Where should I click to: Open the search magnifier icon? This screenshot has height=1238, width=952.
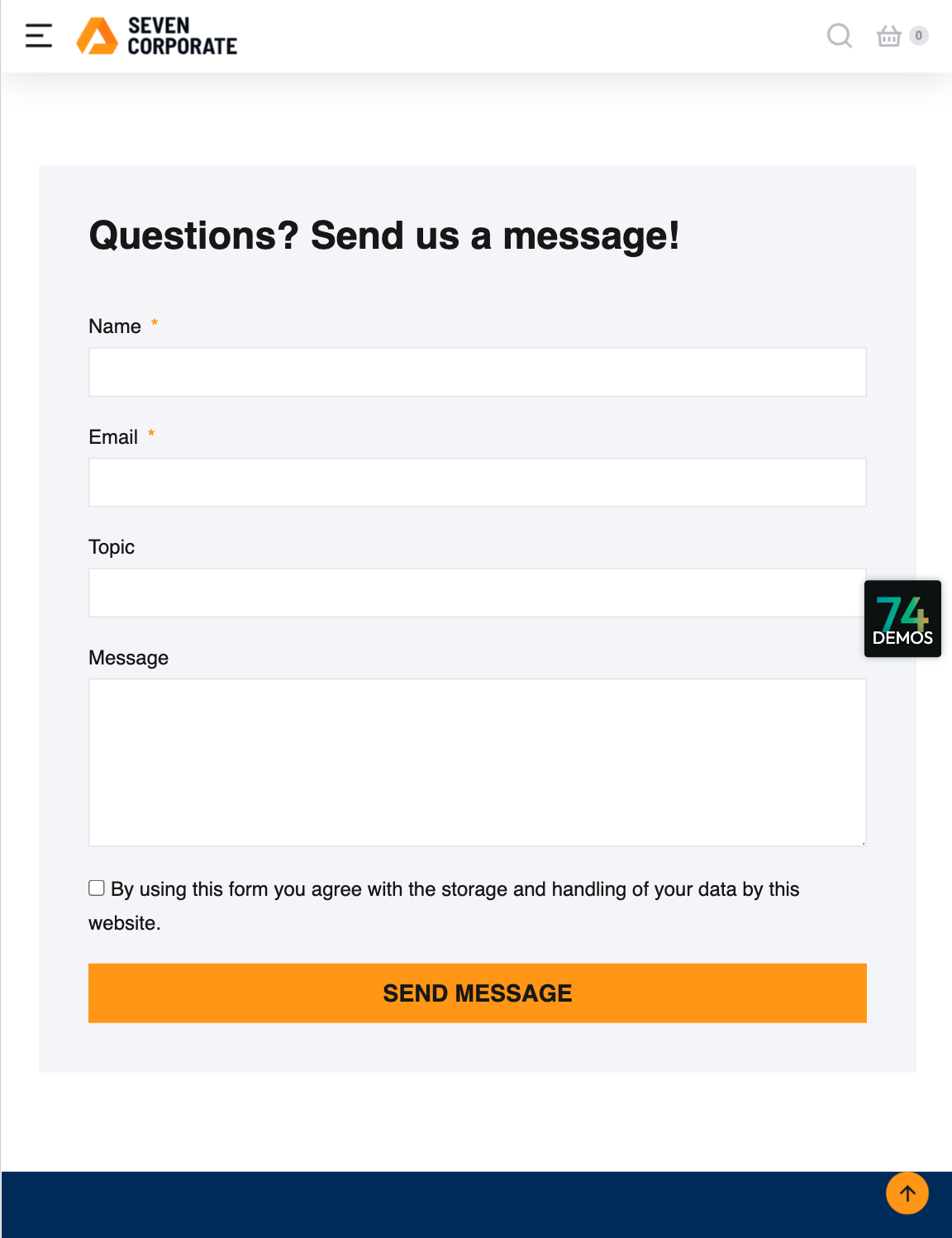(x=839, y=36)
